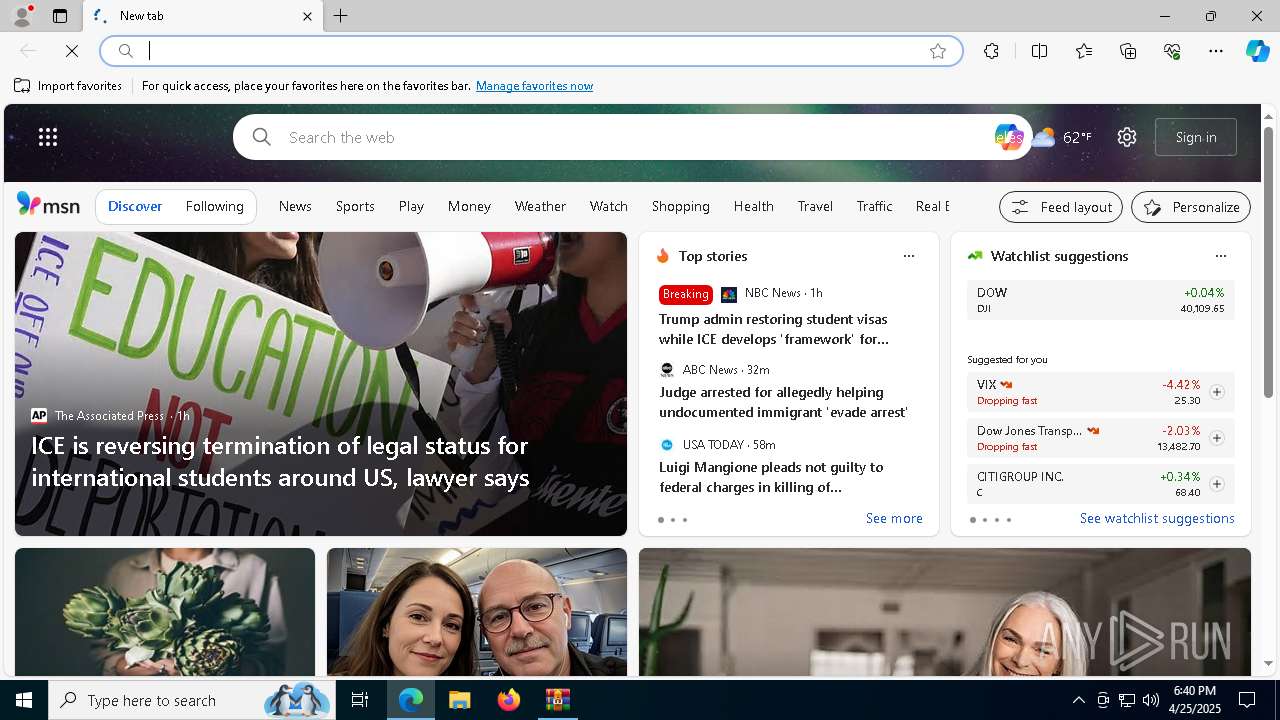Open the DOW index row
1280x720 pixels.
[x=1101, y=300]
